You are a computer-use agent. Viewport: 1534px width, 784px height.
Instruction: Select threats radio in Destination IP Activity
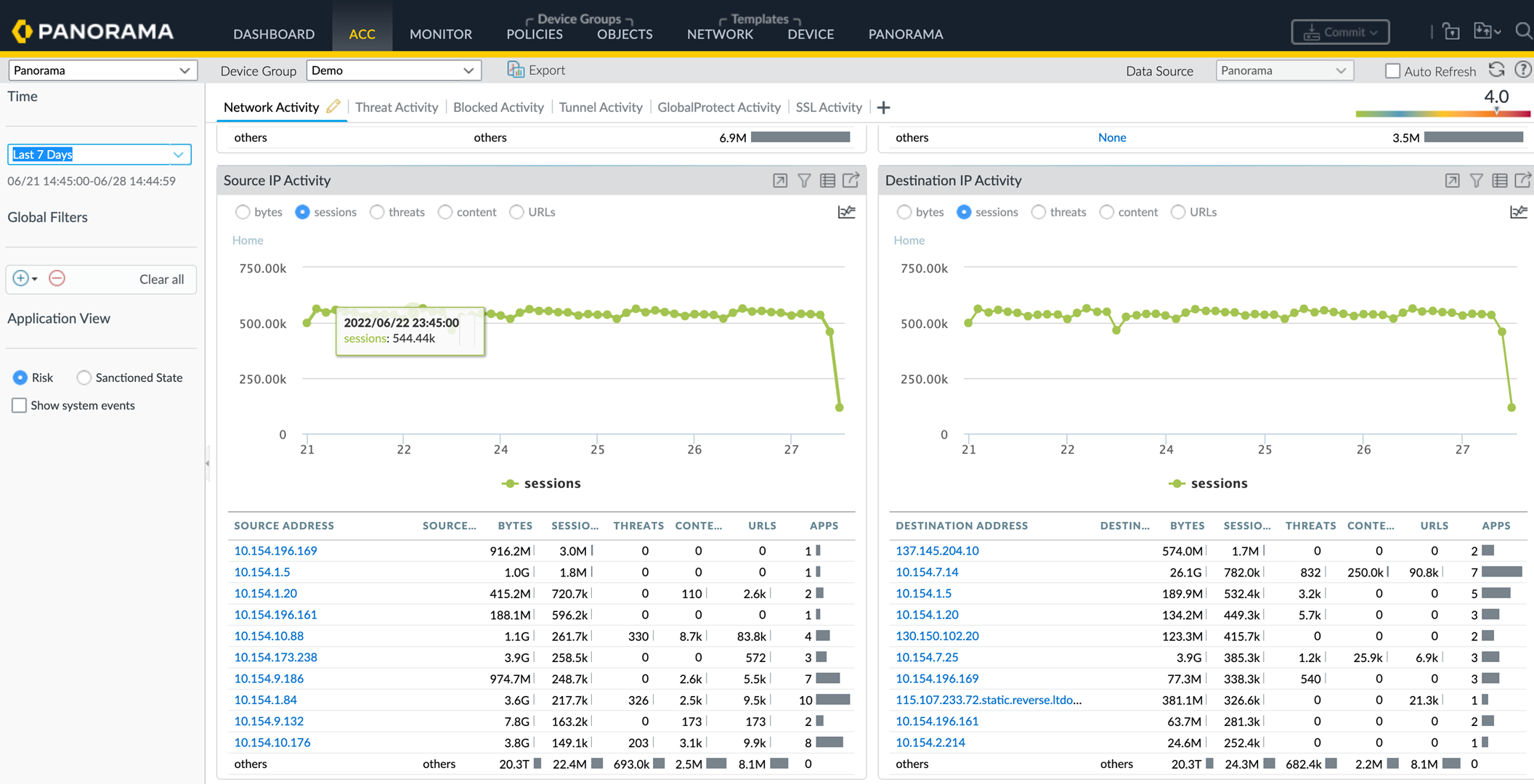pyautogui.click(x=1039, y=212)
